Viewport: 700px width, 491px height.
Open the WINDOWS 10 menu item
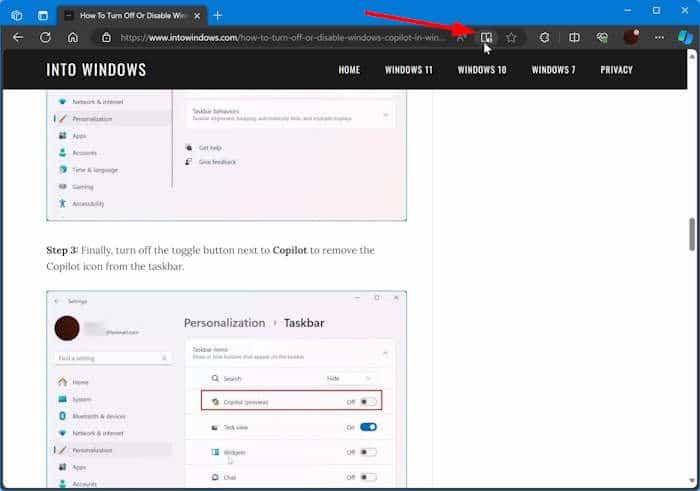coord(482,70)
